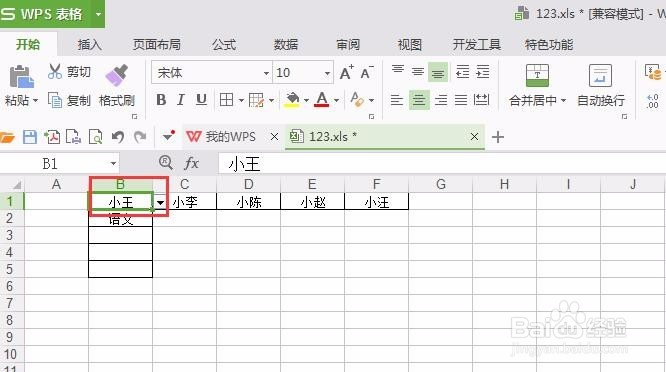
Task: Decrease font size with the A- icon
Action: point(367,73)
